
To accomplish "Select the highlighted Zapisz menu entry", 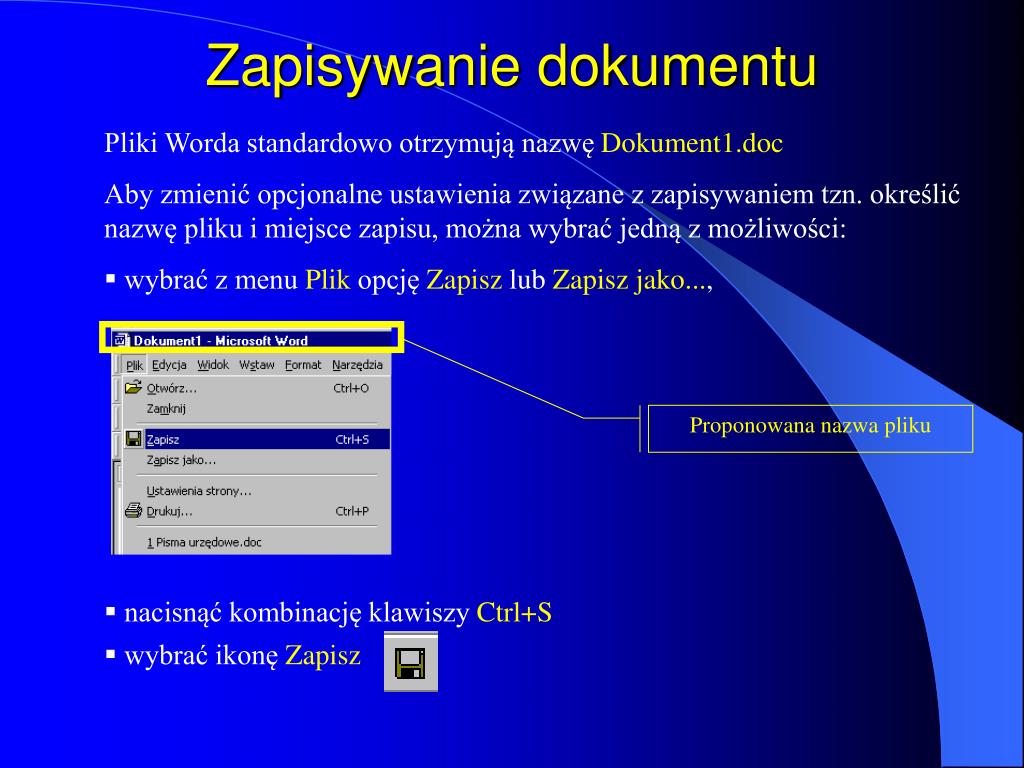I will (257, 439).
